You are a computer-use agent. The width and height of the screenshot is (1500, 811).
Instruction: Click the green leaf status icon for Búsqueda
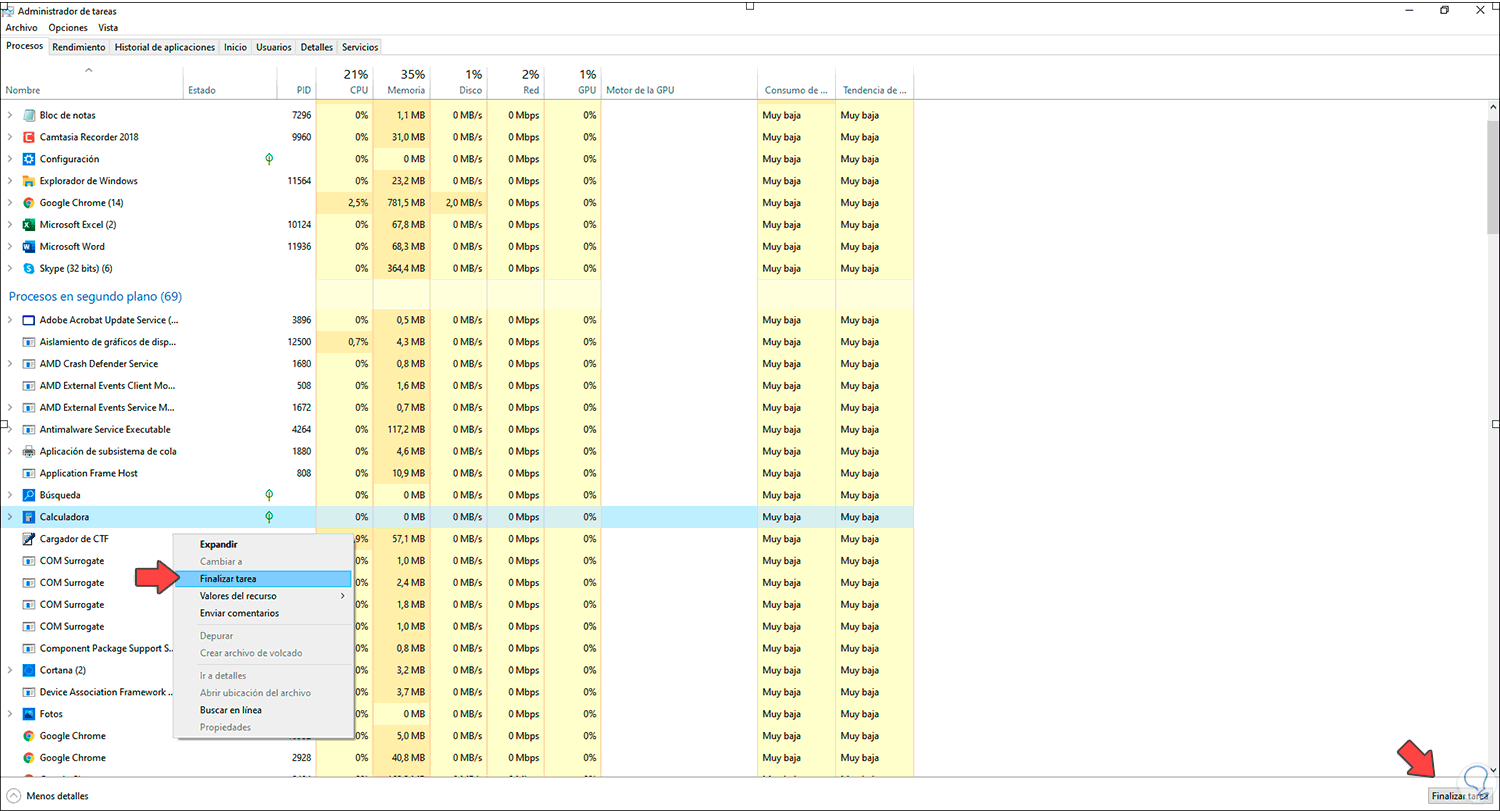269,495
